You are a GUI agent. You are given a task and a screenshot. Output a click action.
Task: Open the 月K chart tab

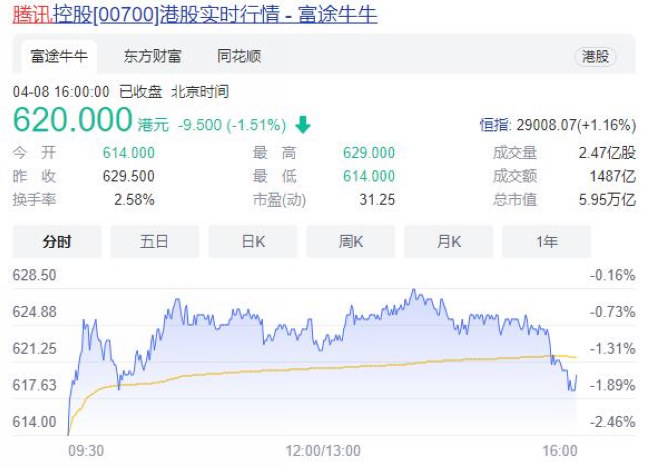click(448, 241)
